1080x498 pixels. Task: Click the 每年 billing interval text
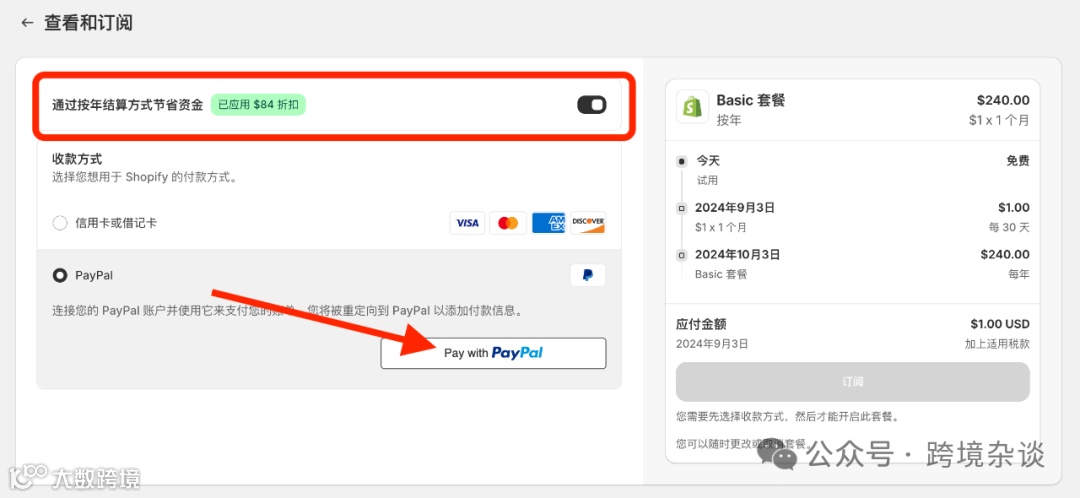point(1019,273)
